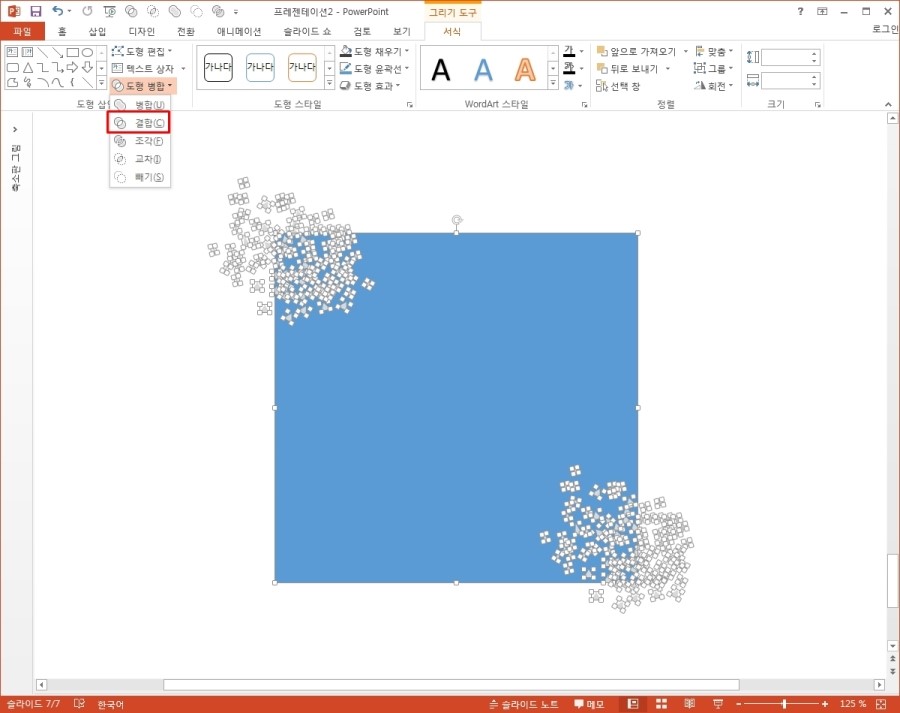Open the Undo history dropdown arrow
The height and width of the screenshot is (713, 900).
click(x=69, y=11)
